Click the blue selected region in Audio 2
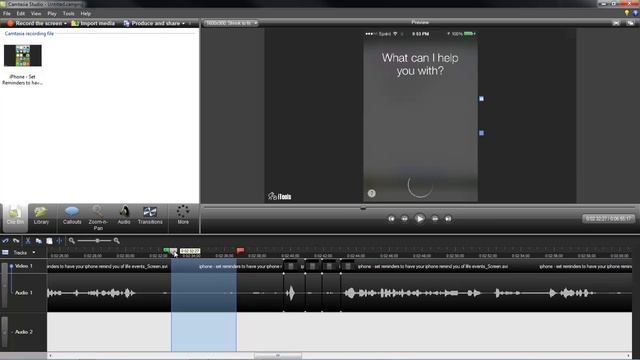Viewport: 640px width, 360px height. click(204, 332)
